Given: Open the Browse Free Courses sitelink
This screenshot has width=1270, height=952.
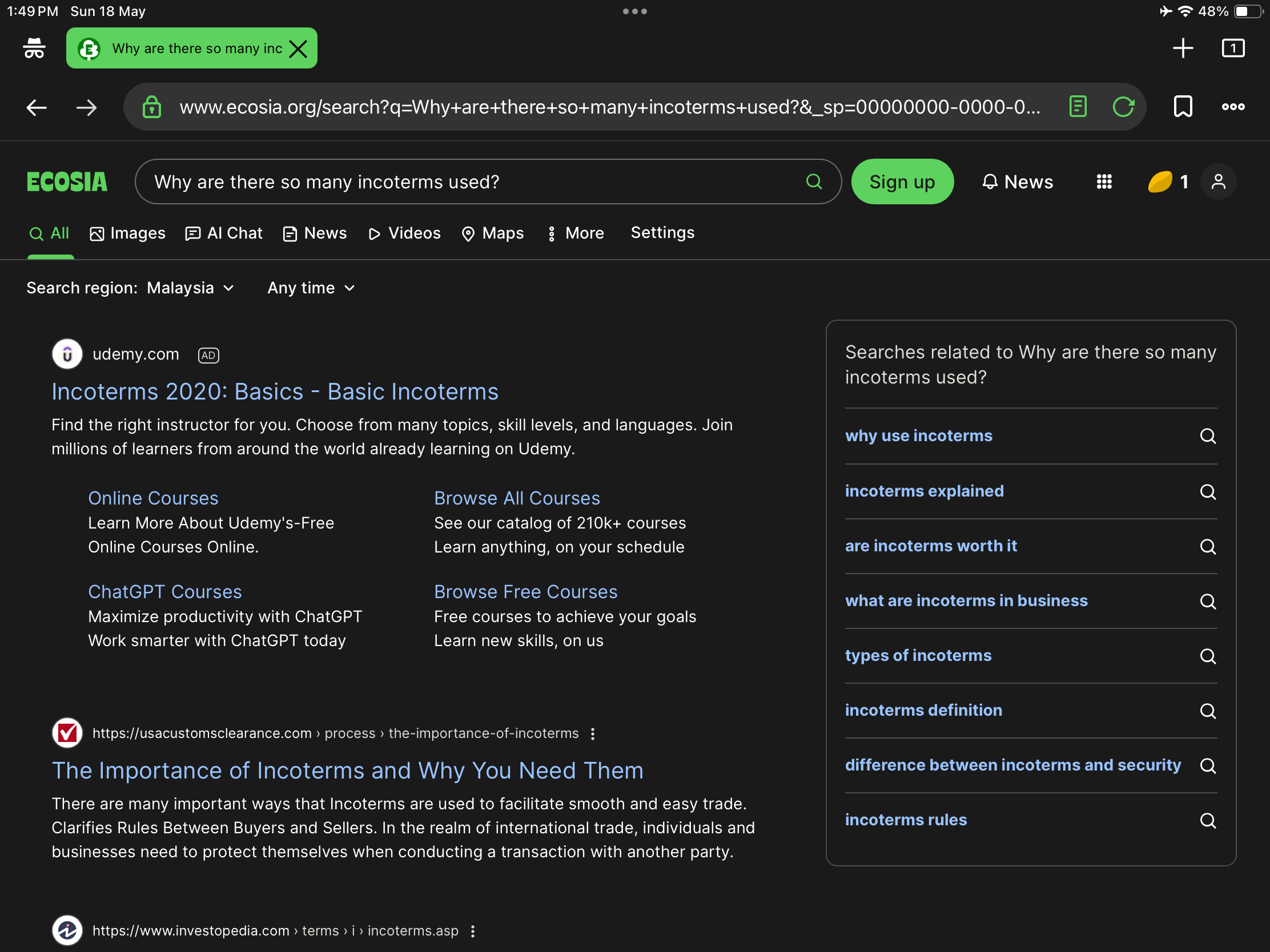Looking at the screenshot, I should coord(525,592).
